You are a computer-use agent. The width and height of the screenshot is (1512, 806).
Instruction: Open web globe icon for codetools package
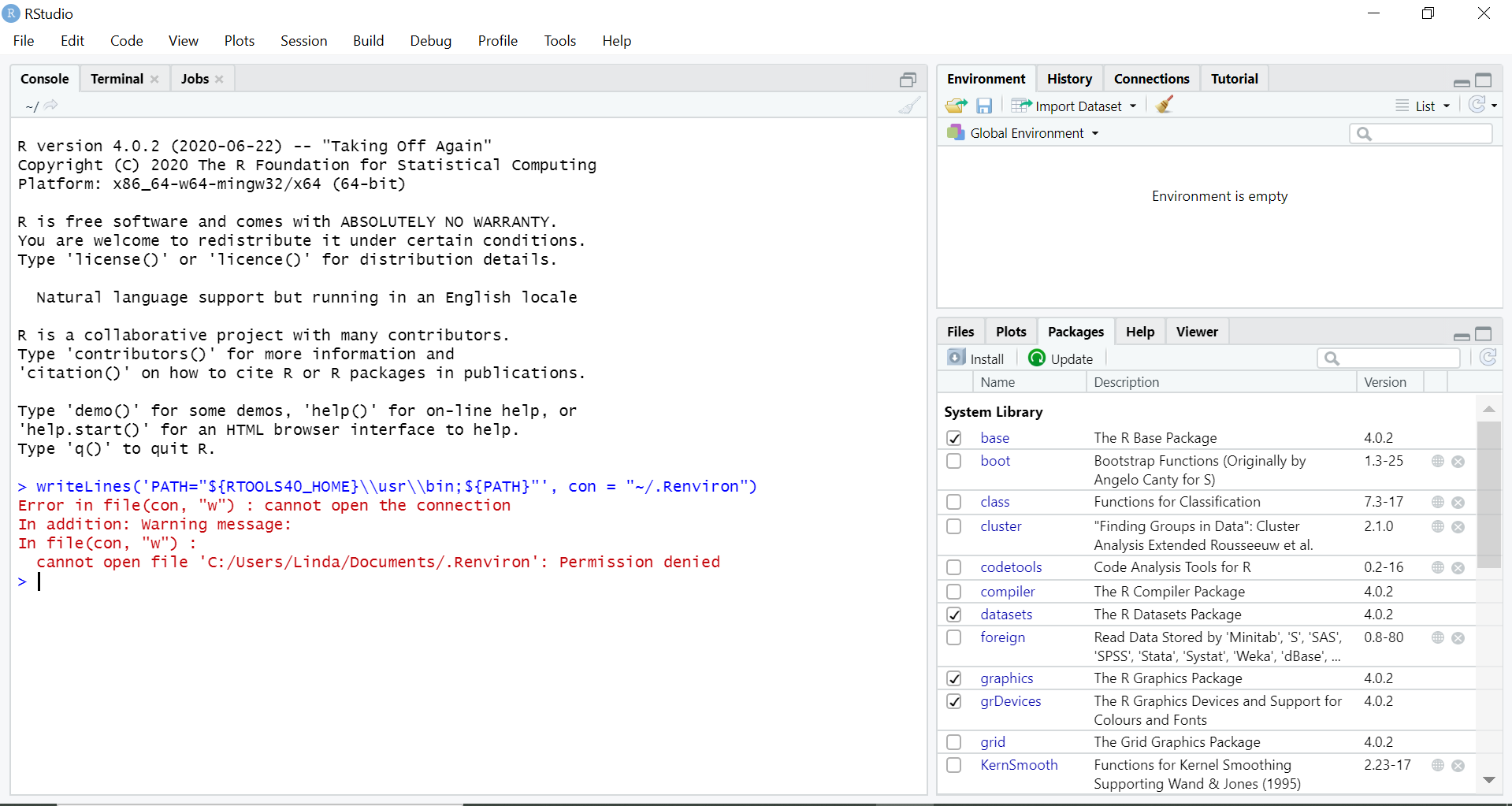tap(1438, 567)
